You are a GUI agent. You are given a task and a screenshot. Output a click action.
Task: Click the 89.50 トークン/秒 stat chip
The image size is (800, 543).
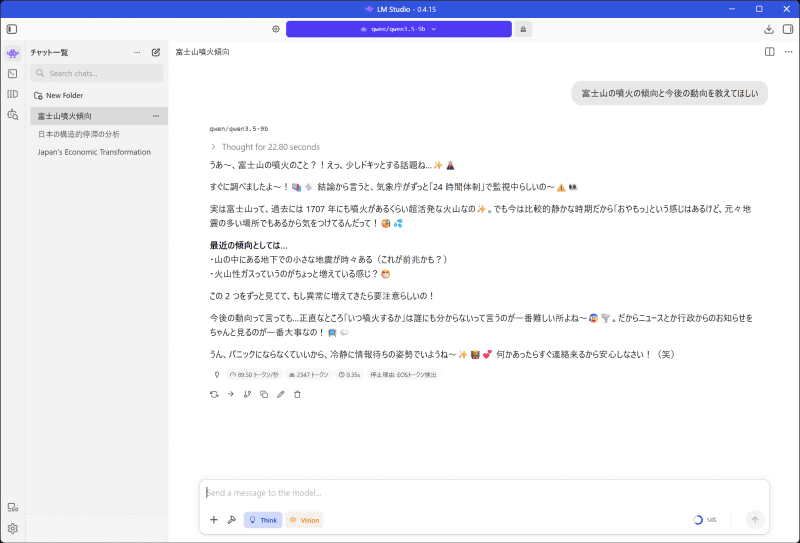(x=254, y=375)
